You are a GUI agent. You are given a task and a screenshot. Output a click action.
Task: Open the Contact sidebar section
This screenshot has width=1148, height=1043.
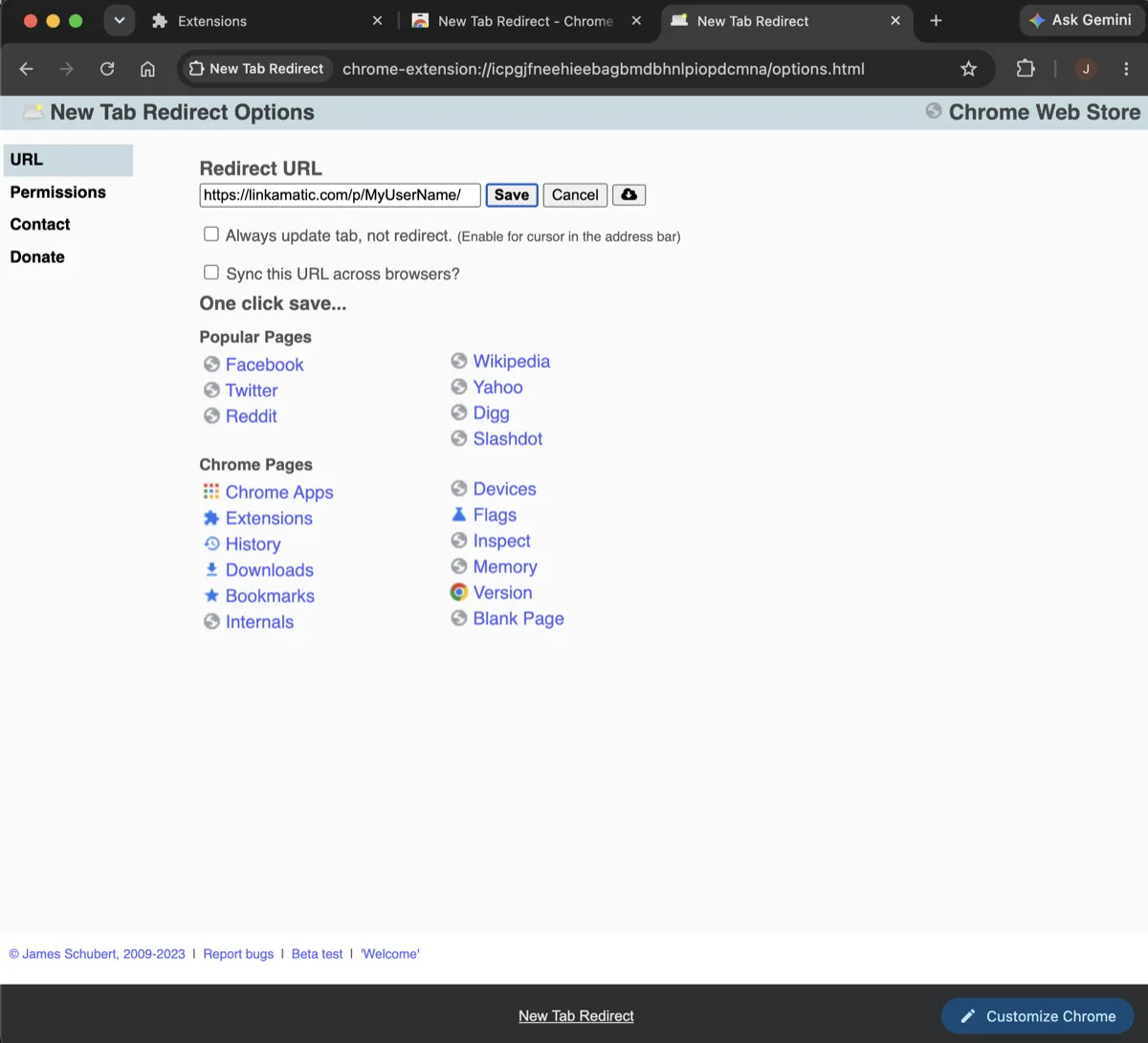[x=40, y=224]
